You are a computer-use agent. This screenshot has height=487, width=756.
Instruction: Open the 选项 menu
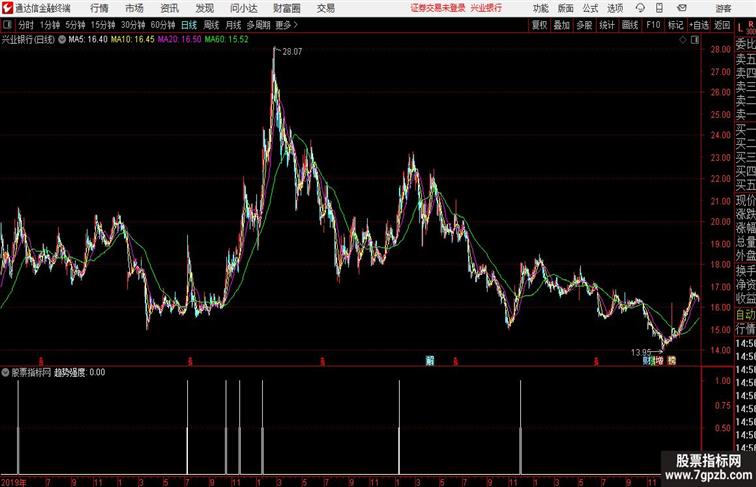pyautogui.click(x=615, y=8)
